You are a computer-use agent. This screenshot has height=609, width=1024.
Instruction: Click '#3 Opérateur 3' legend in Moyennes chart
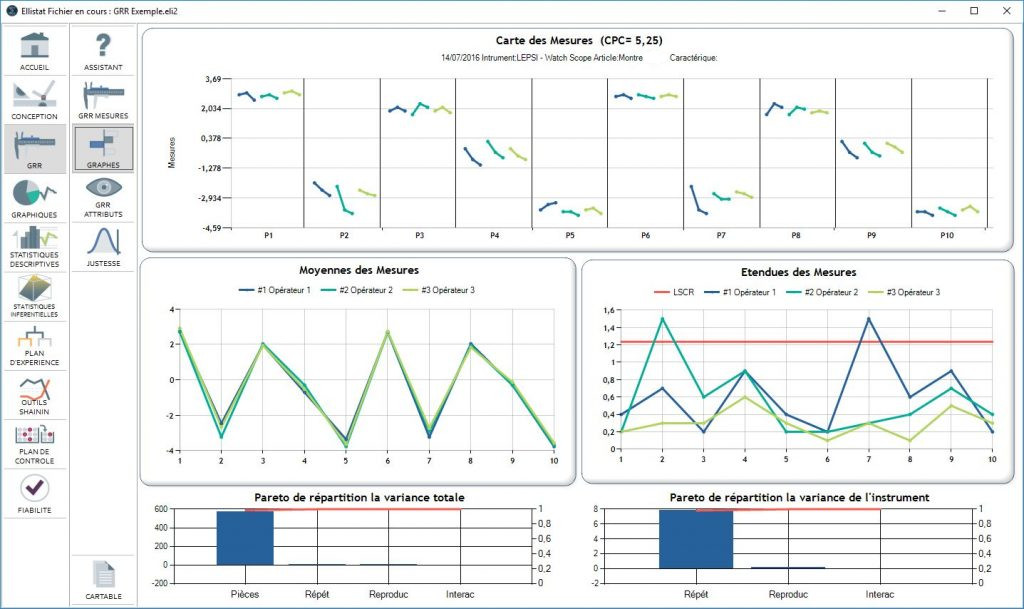[x=439, y=290]
